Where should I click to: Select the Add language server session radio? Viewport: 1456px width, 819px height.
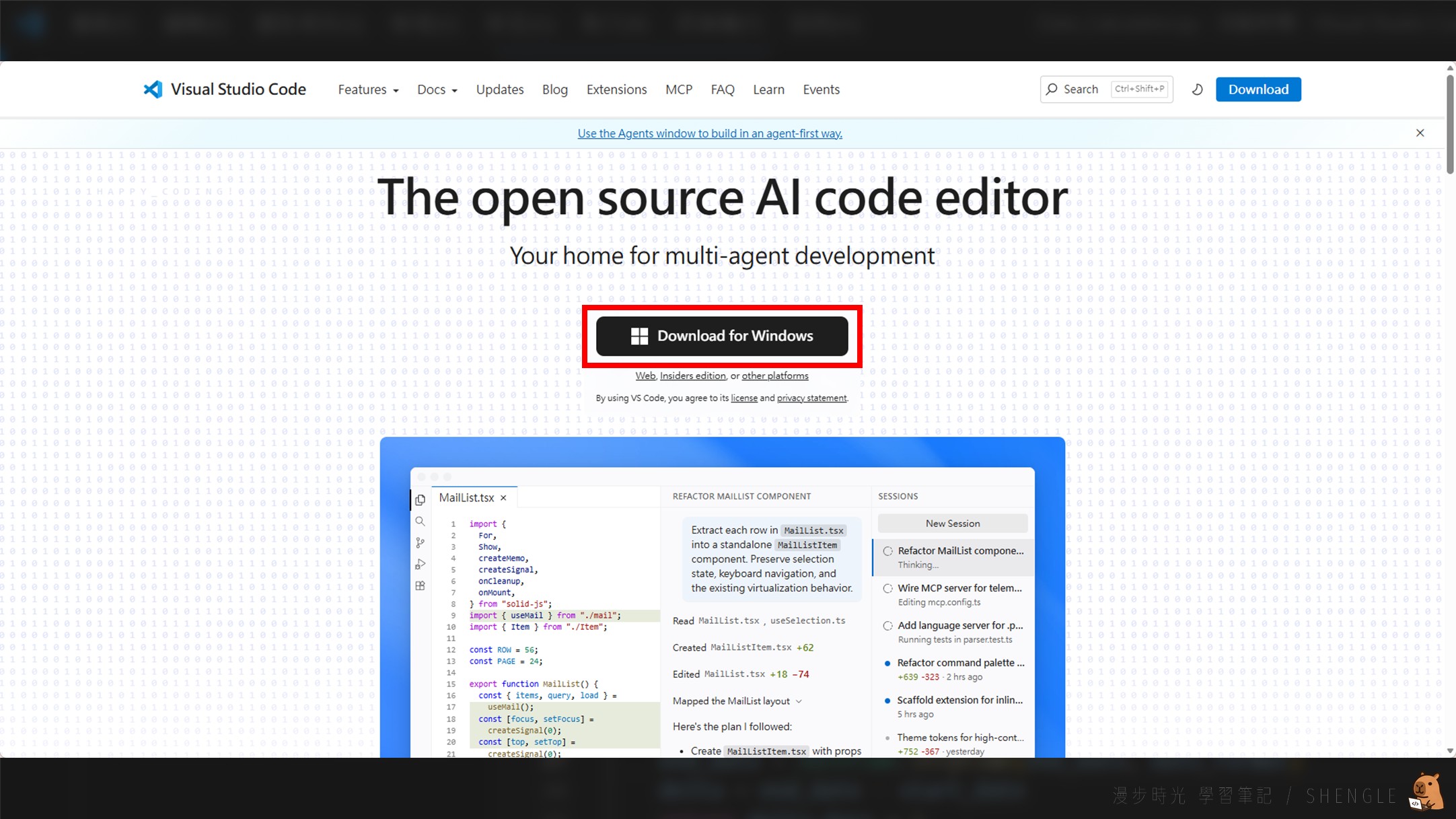[x=888, y=626]
